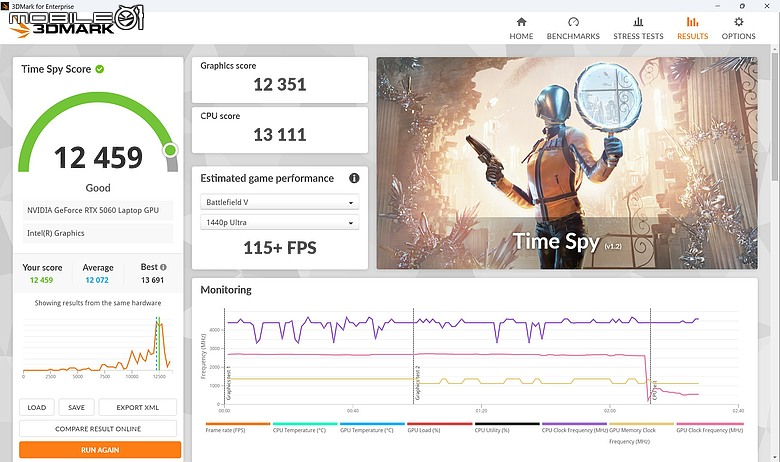
Task: Click the SAVE button
Action: (77, 407)
